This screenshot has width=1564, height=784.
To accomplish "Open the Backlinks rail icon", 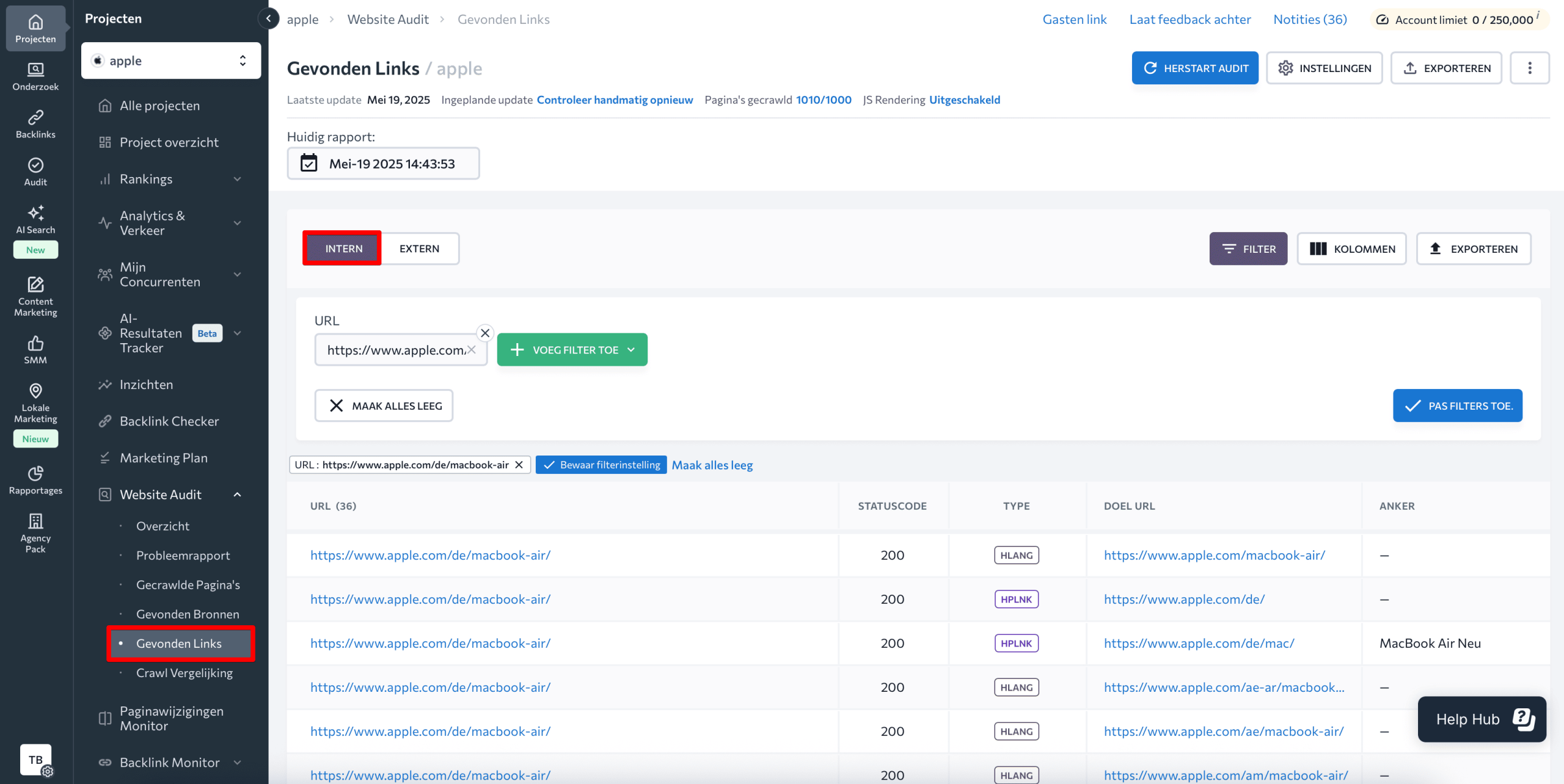I will [35, 124].
